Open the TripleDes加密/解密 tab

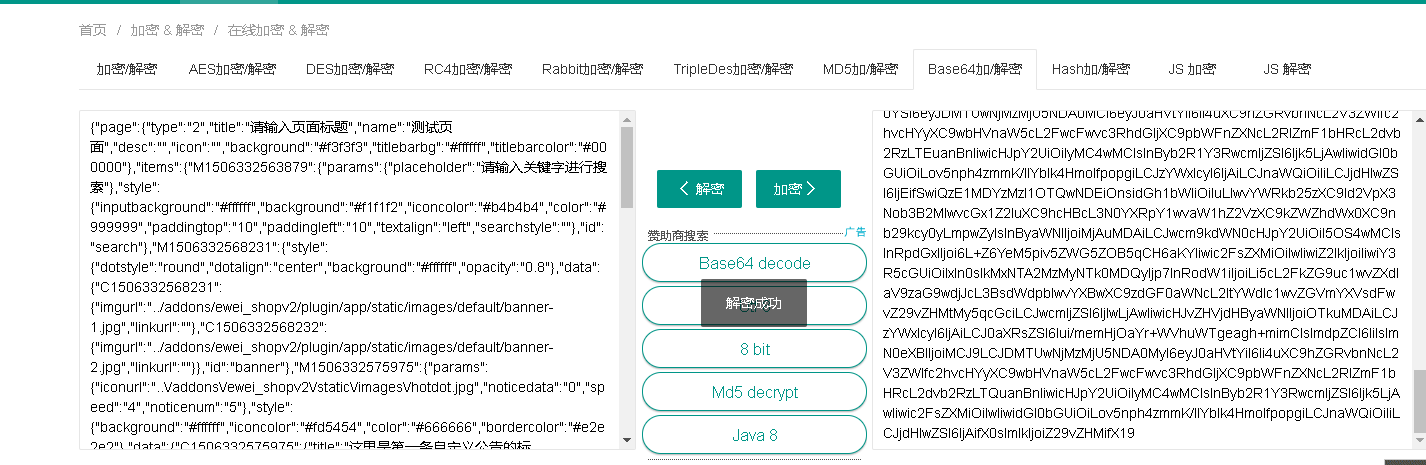(733, 69)
